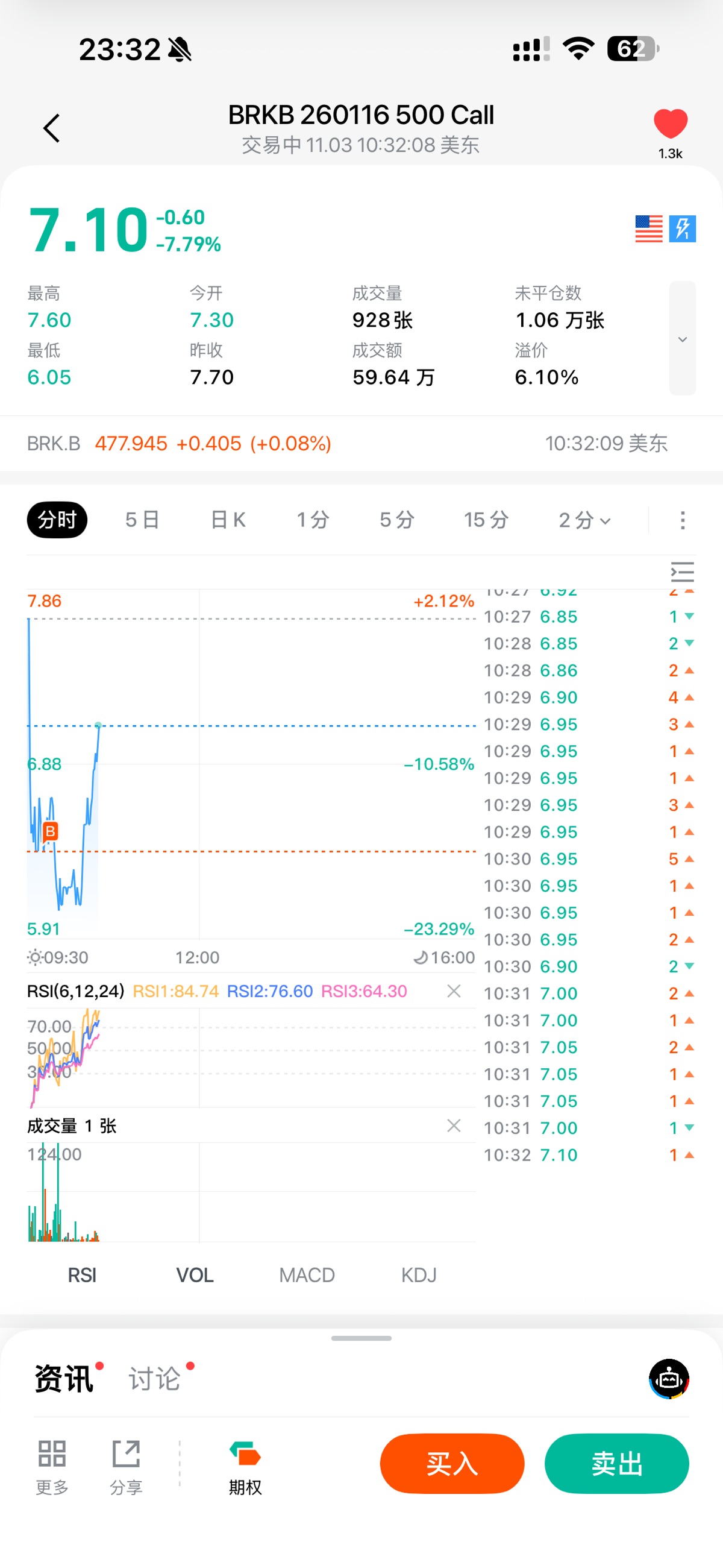Image resolution: width=723 pixels, height=1568 pixels.
Task: Switch indicator to KDJ
Action: pyautogui.click(x=419, y=1275)
